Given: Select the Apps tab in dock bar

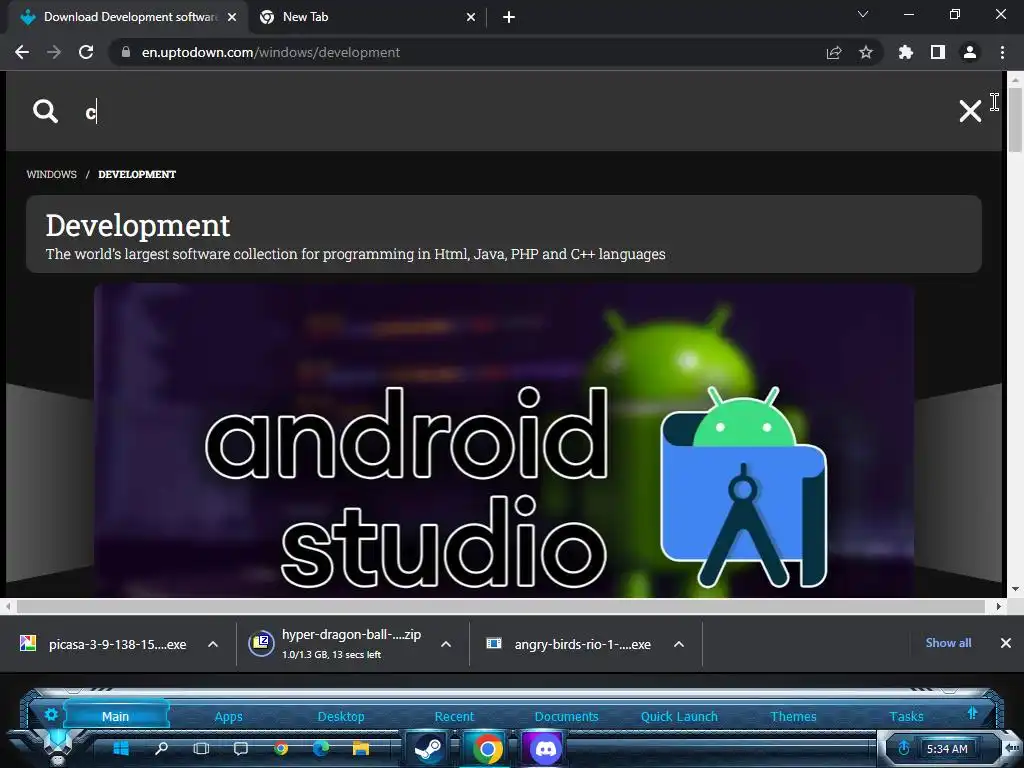Looking at the screenshot, I should pyautogui.click(x=229, y=716).
